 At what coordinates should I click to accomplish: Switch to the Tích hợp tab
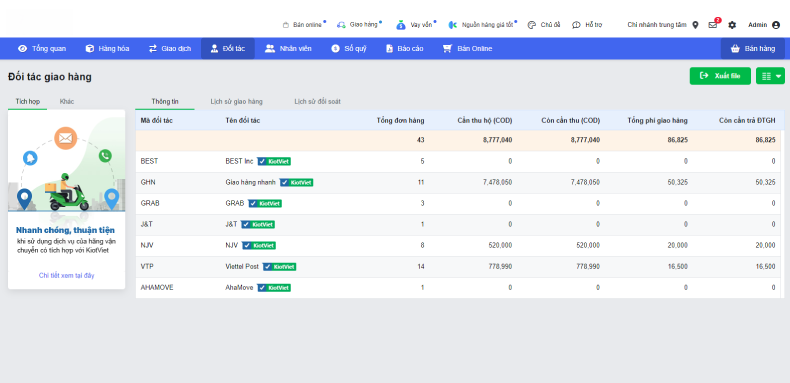point(28,101)
